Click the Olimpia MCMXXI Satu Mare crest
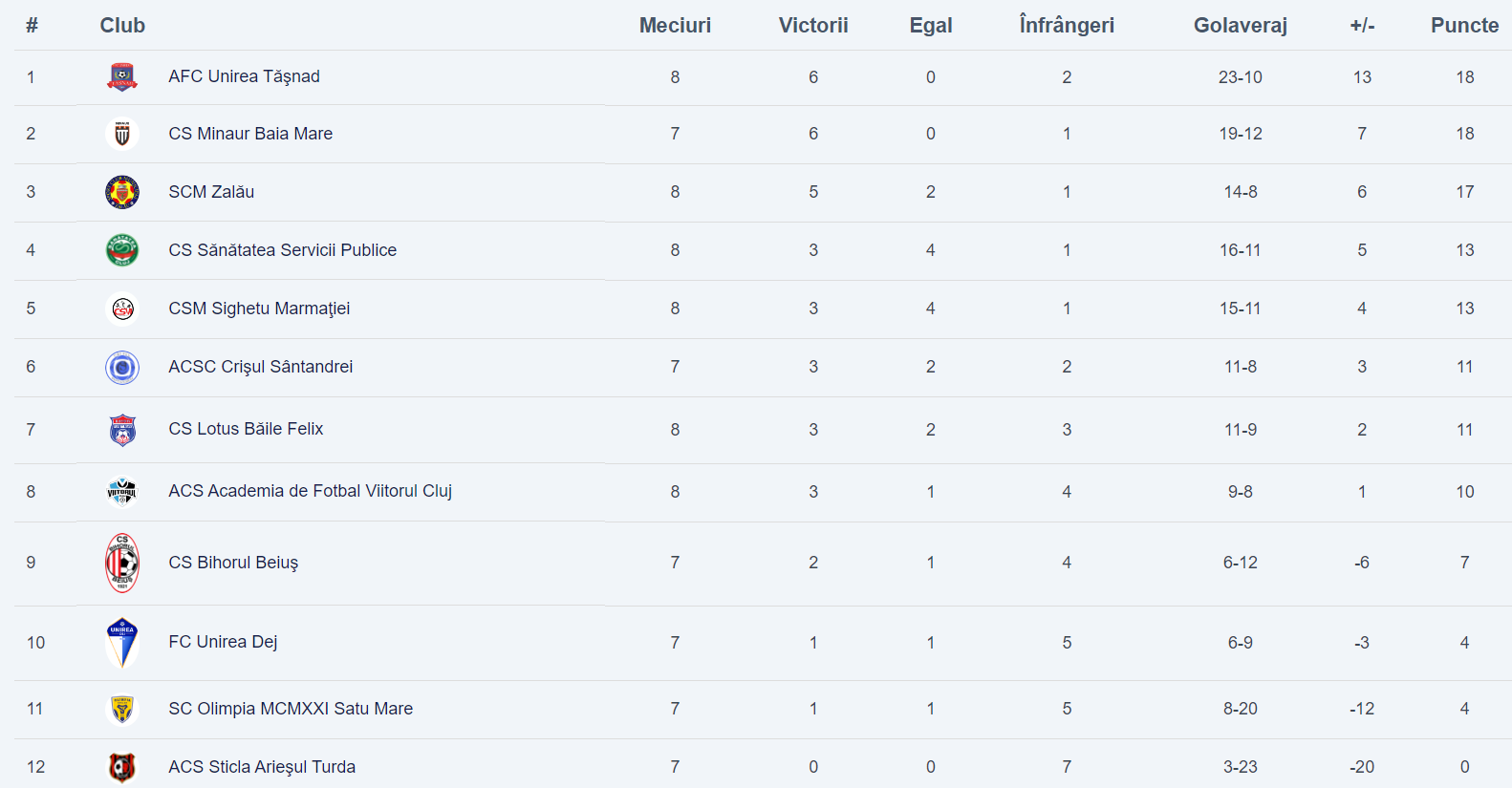Viewport: 1512px width, 788px height. click(x=122, y=709)
